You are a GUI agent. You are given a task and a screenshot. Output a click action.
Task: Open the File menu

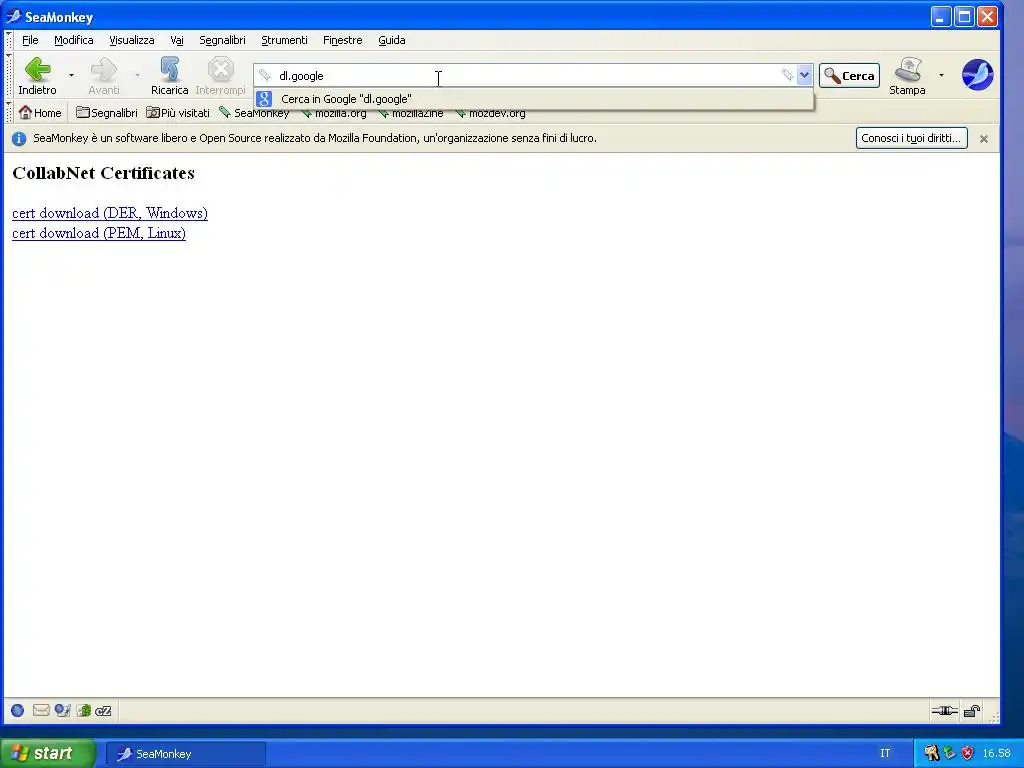point(30,40)
